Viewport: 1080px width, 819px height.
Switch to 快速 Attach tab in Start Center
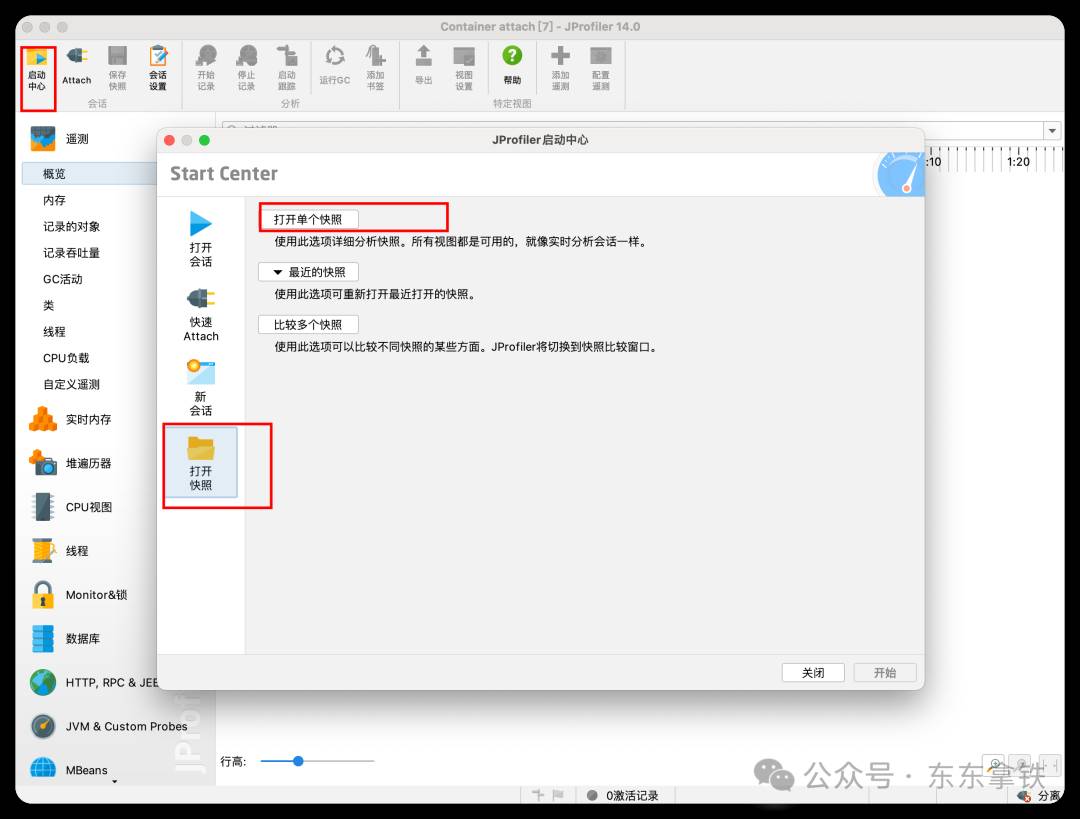[x=200, y=314]
